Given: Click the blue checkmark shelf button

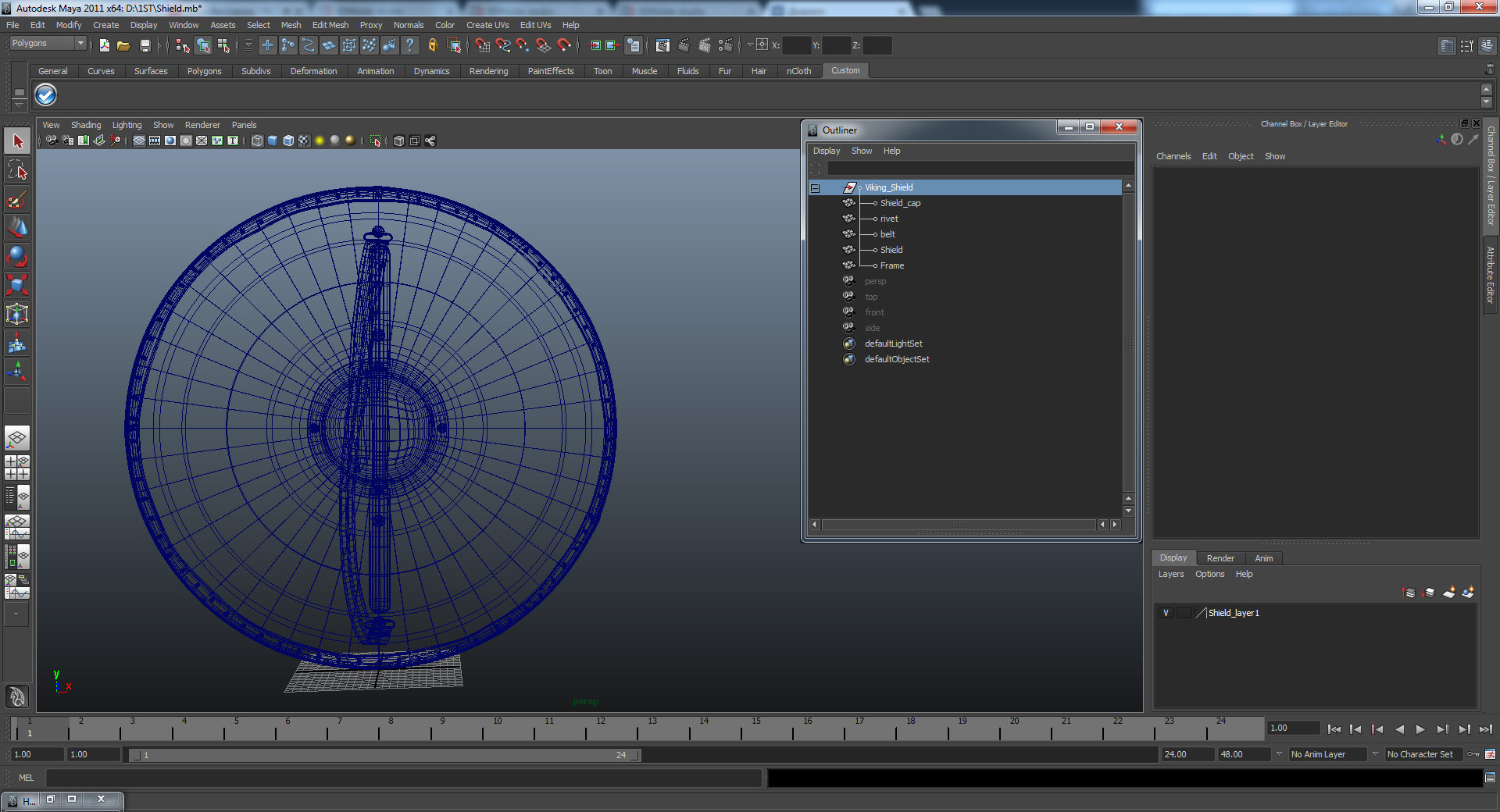Looking at the screenshot, I should (x=46, y=95).
